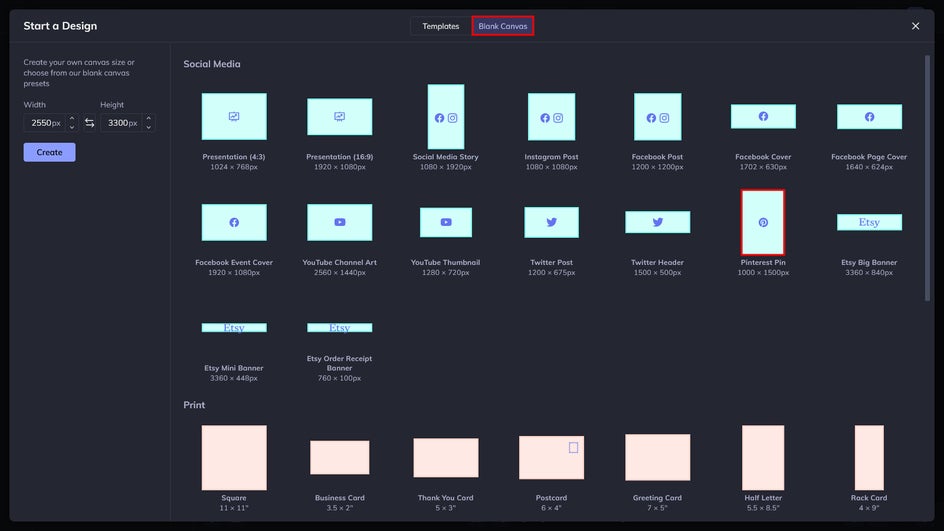Pick the Facebook Post preset
Viewport: 944px width, 531px height.
point(657,117)
